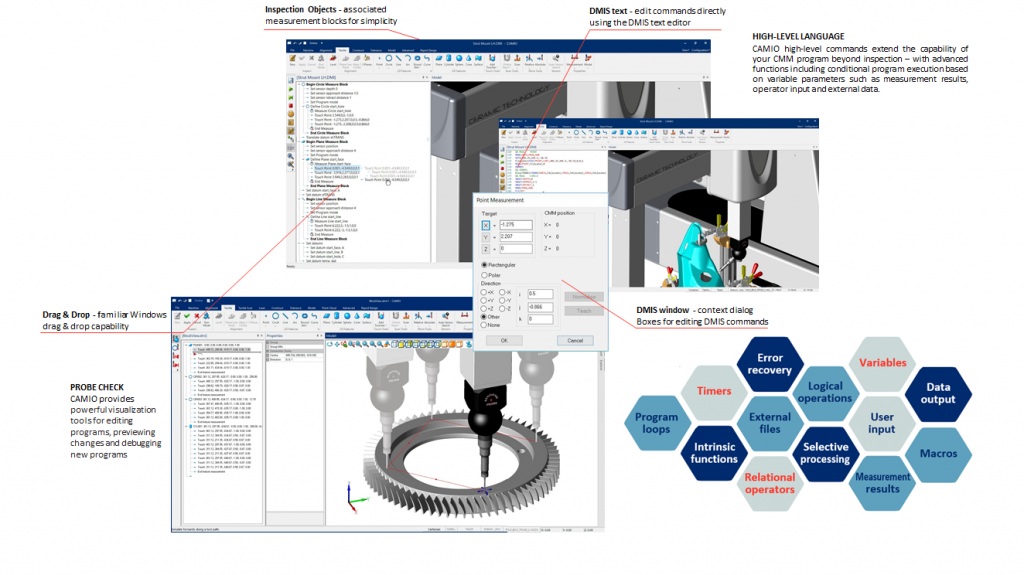This screenshot has height=575, width=1024.
Task: Select the Rectangular radio button
Action: point(486,264)
